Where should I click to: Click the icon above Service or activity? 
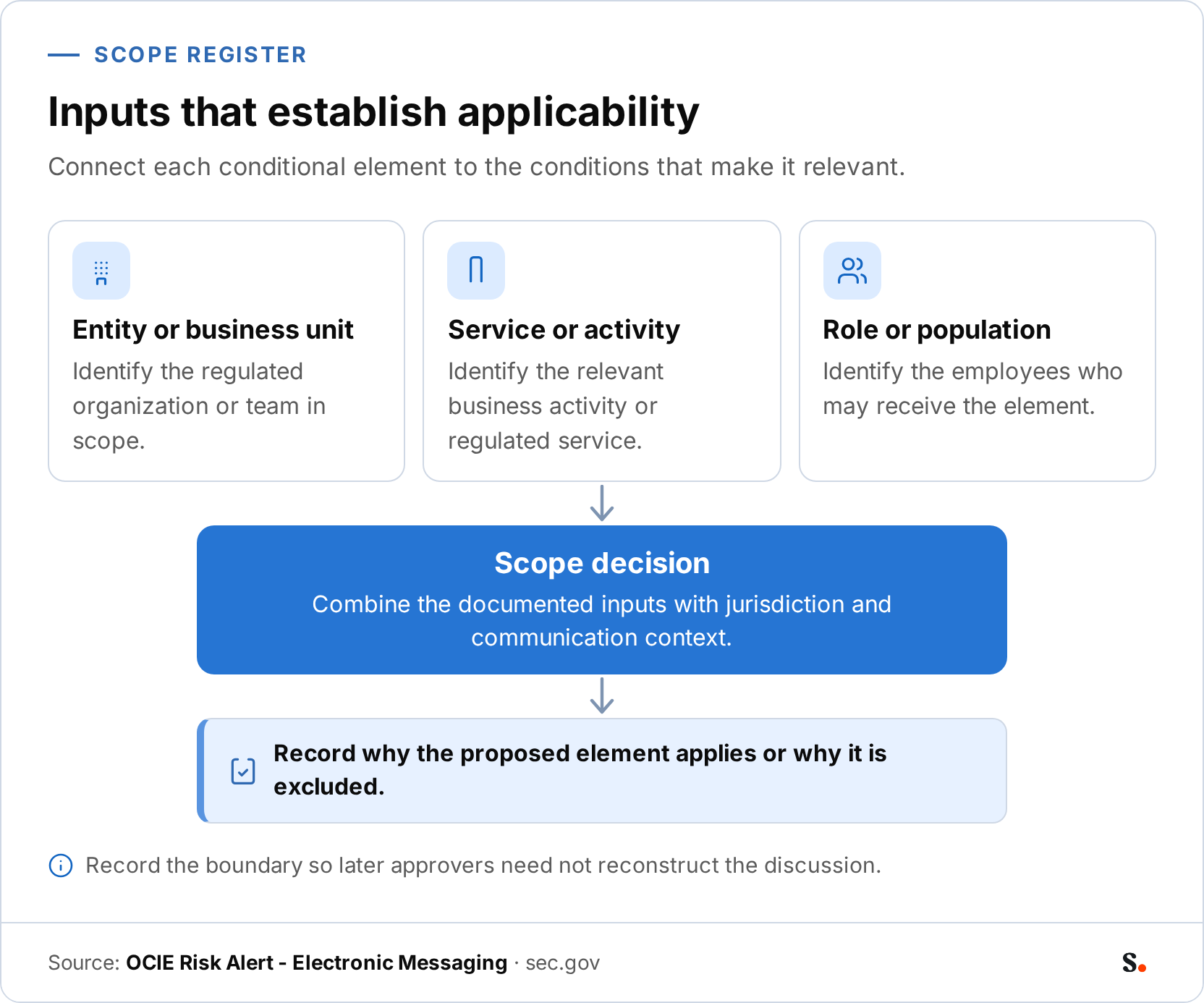pos(476,271)
